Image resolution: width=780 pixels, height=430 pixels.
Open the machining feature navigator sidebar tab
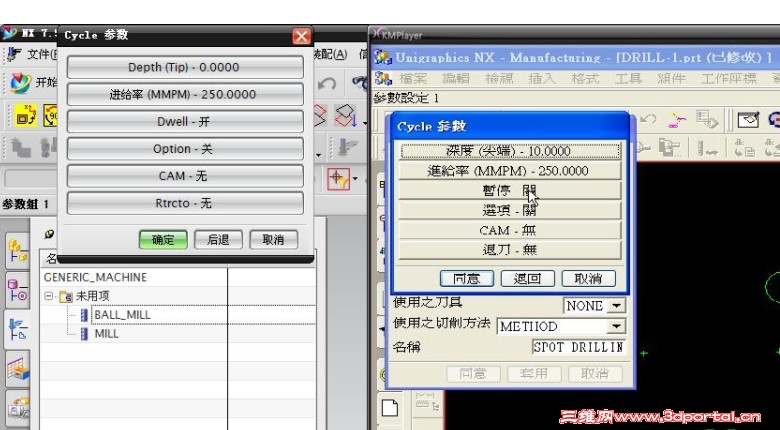(x=18, y=369)
